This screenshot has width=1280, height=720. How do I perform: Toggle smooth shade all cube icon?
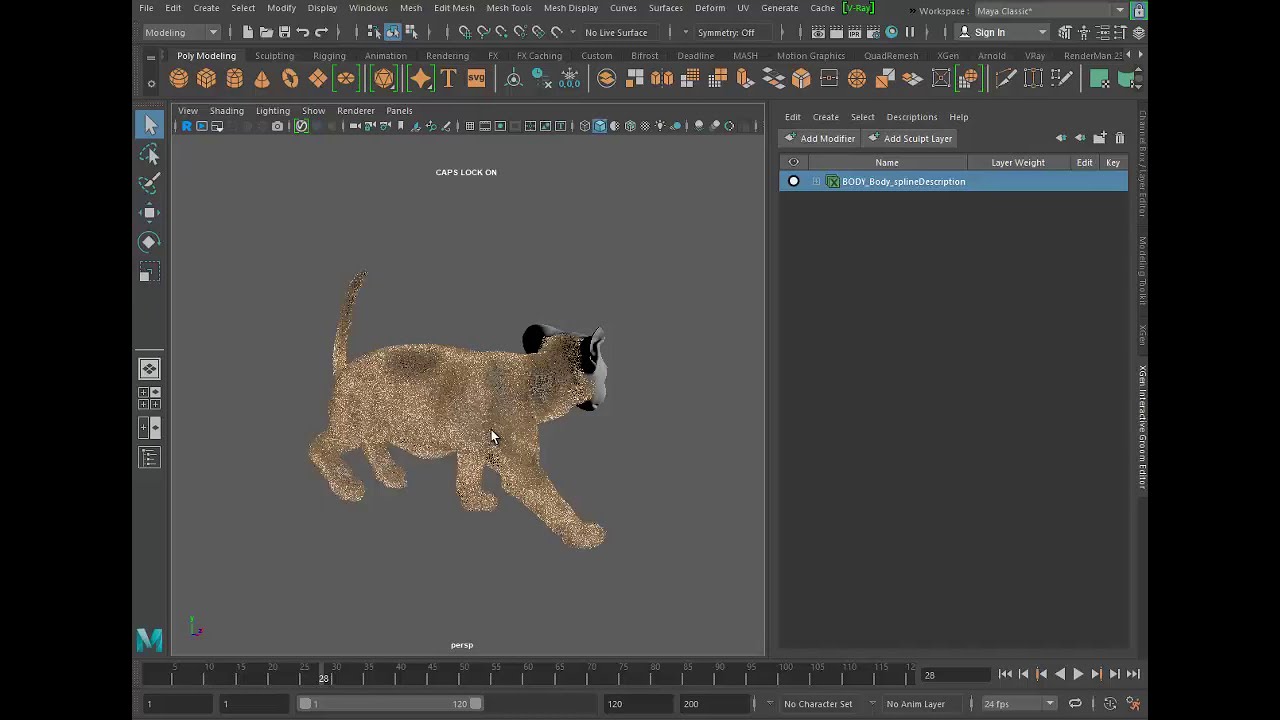[600, 126]
